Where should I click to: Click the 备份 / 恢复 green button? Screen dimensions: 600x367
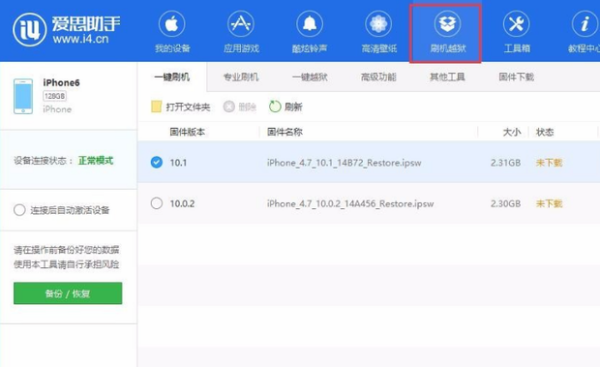pyautogui.click(x=68, y=294)
